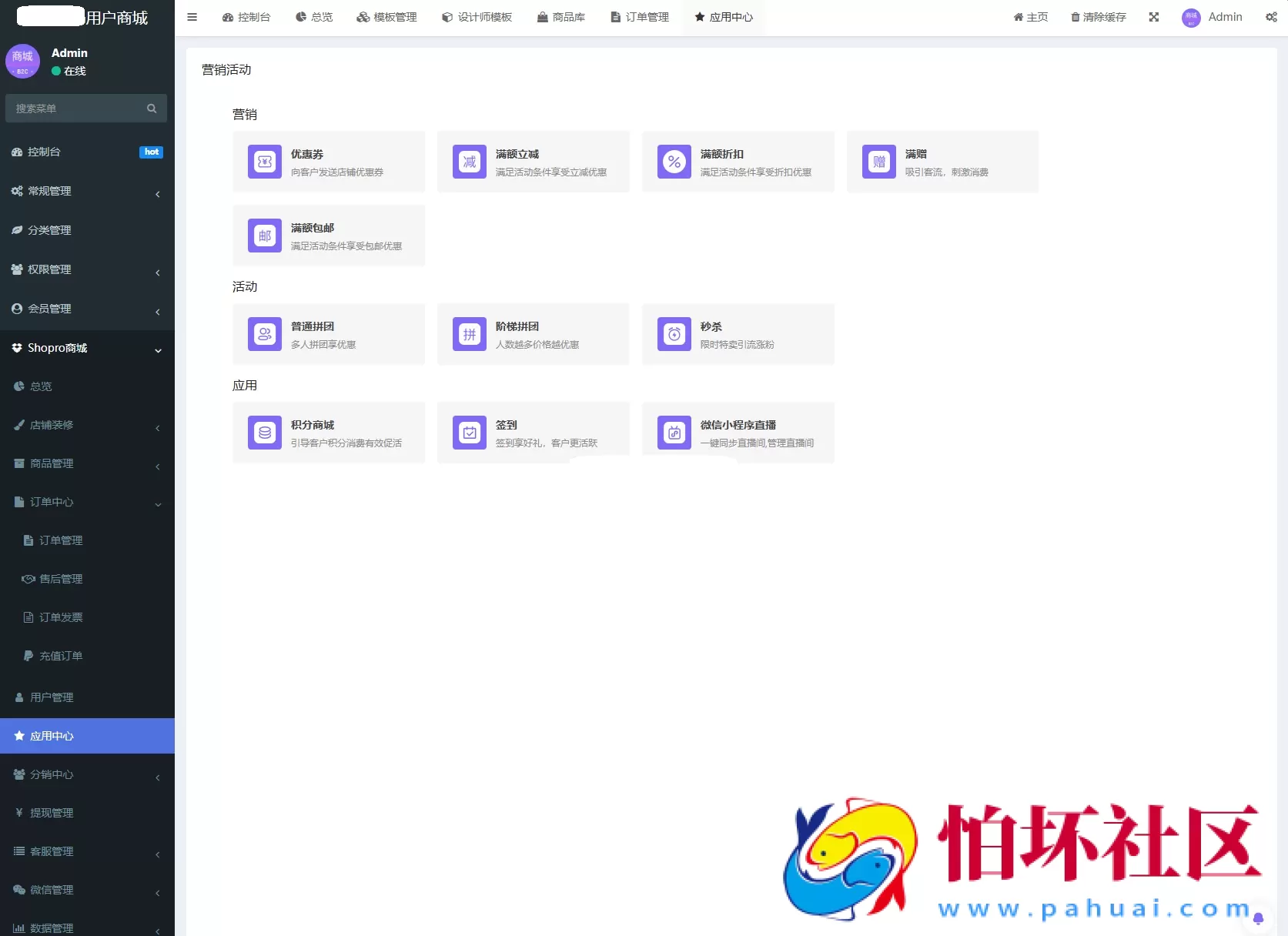Click the 清除缓存 clear cache button
1288x936 pixels.
tap(1098, 16)
